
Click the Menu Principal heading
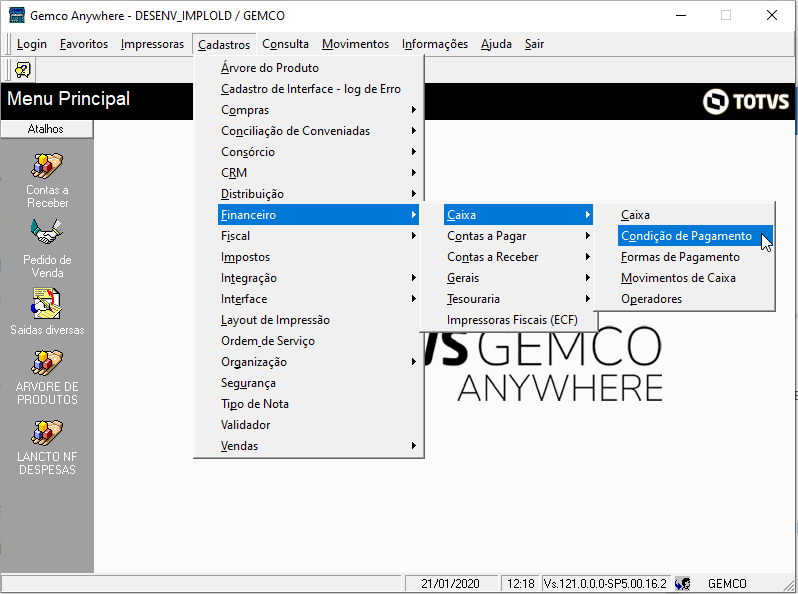[x=68, y=98]
